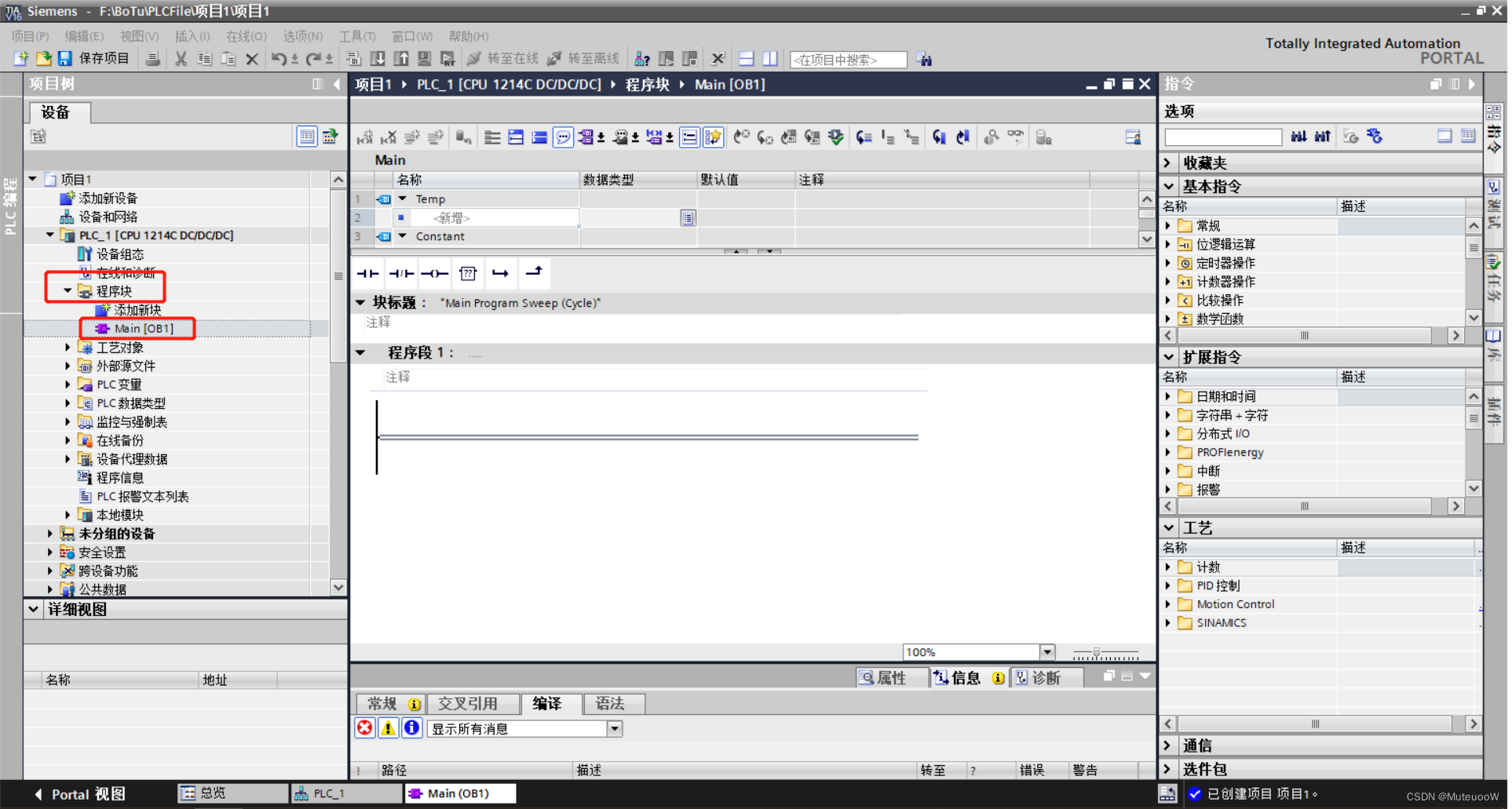The height and width of the screenshot is (809, 1512).
Task: Expand the 日期和时间 folder
Action: pos(1167,397)
